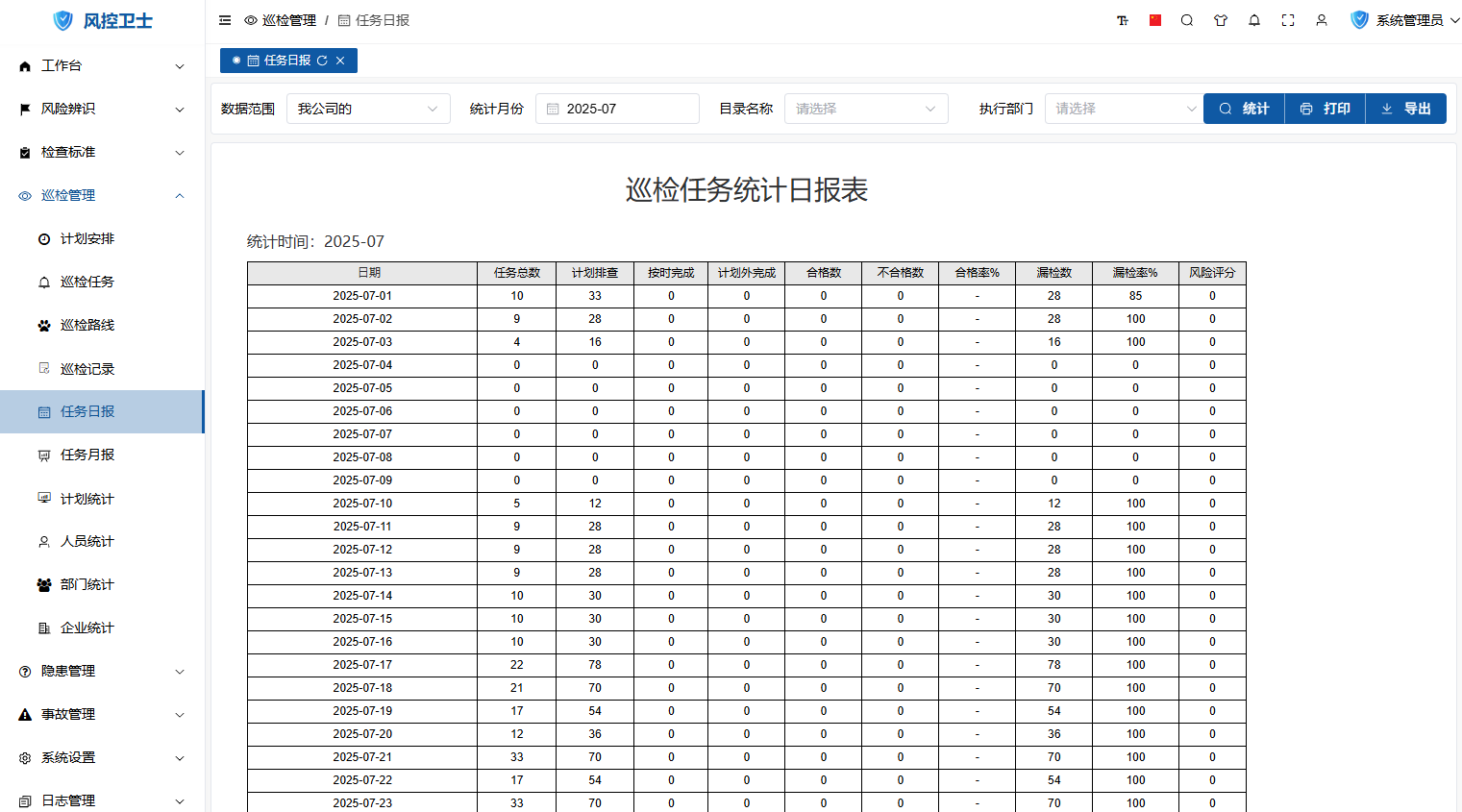This screenshot has width=1462, height=812.
Task: Click the 导出 export button
Action: (1405, 109)
